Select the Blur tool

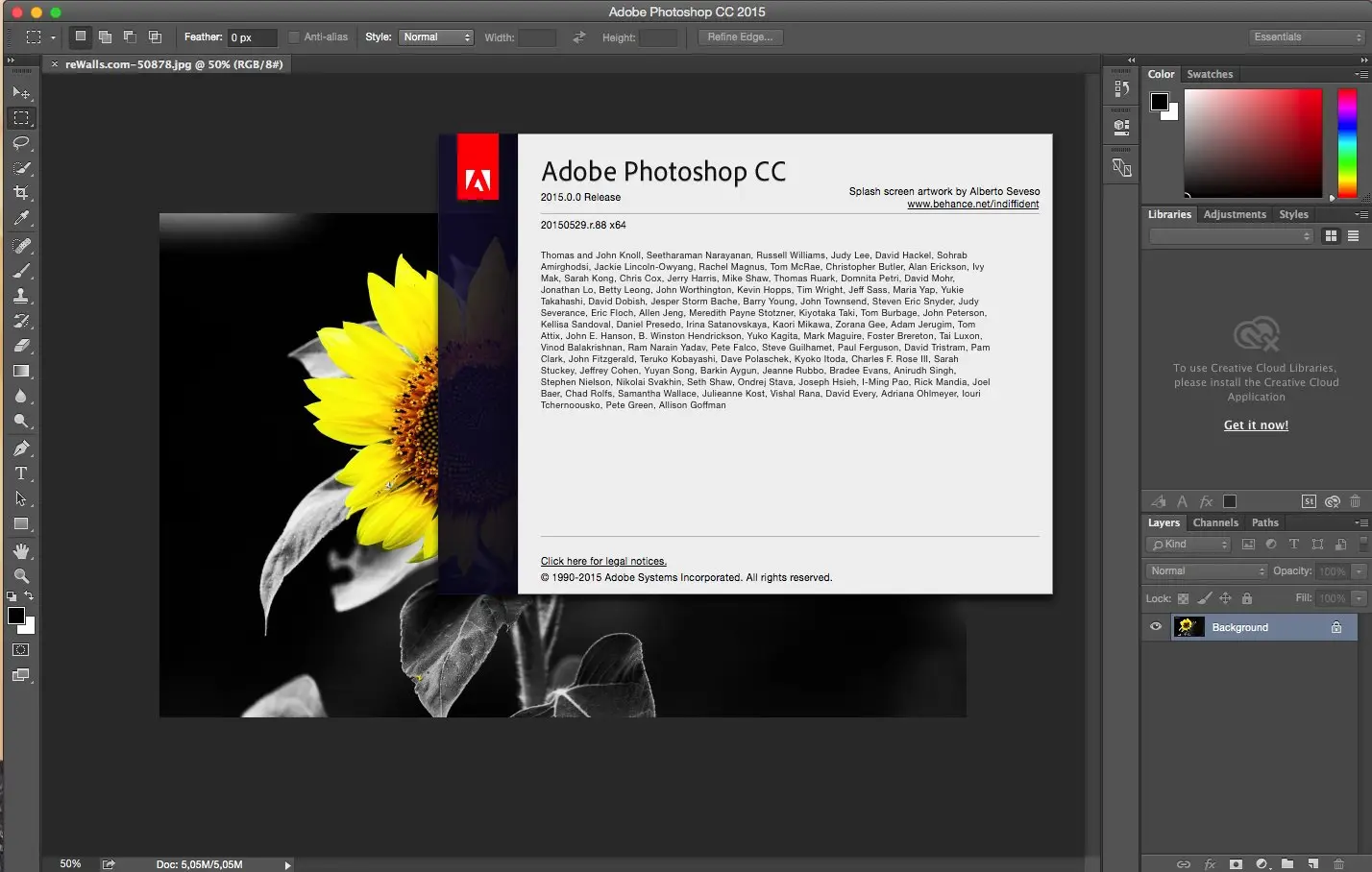tap(21, 396)
